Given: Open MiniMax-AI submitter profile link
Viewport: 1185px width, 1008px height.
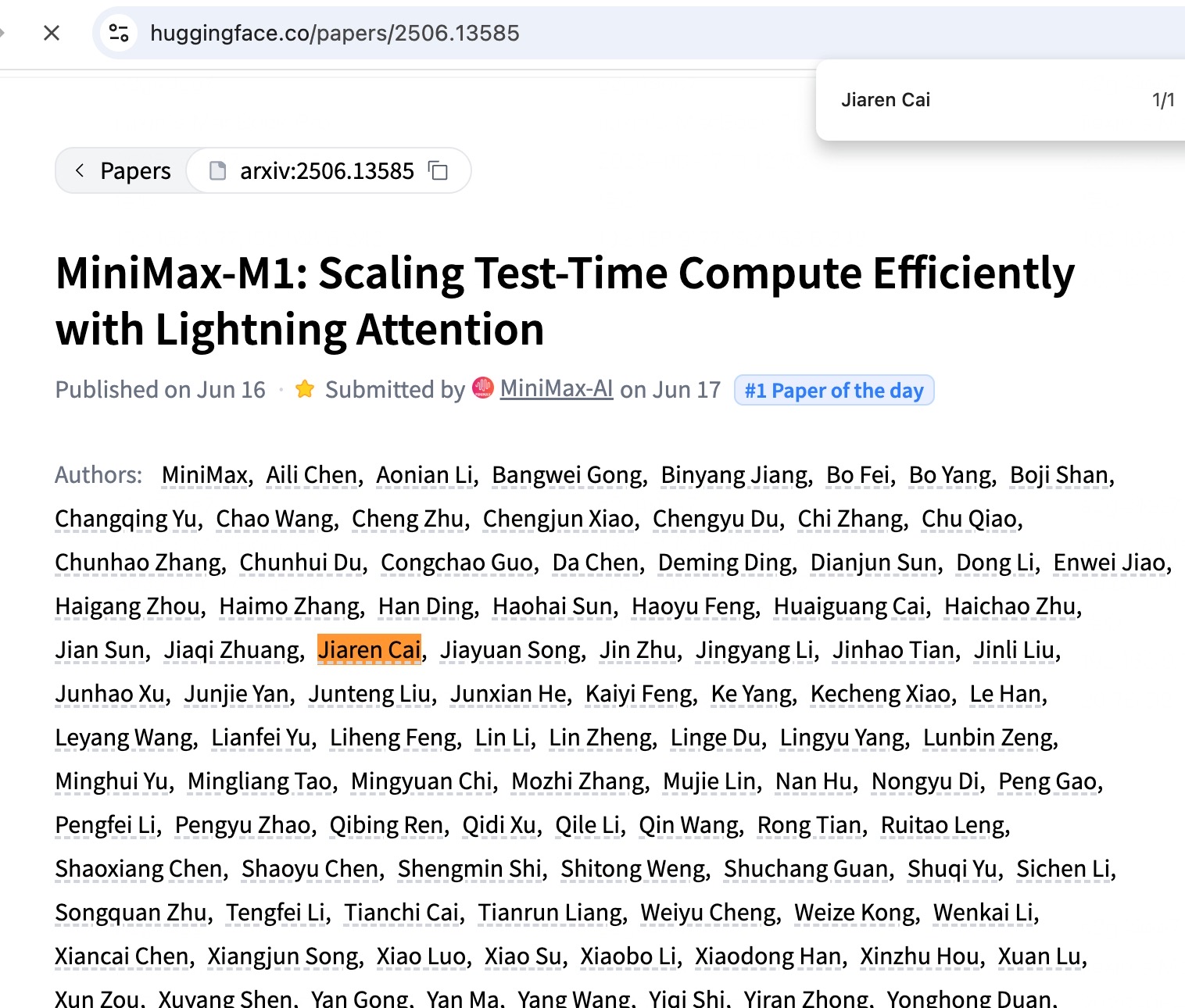Looking at the screenshot, I should coord(556,388).
